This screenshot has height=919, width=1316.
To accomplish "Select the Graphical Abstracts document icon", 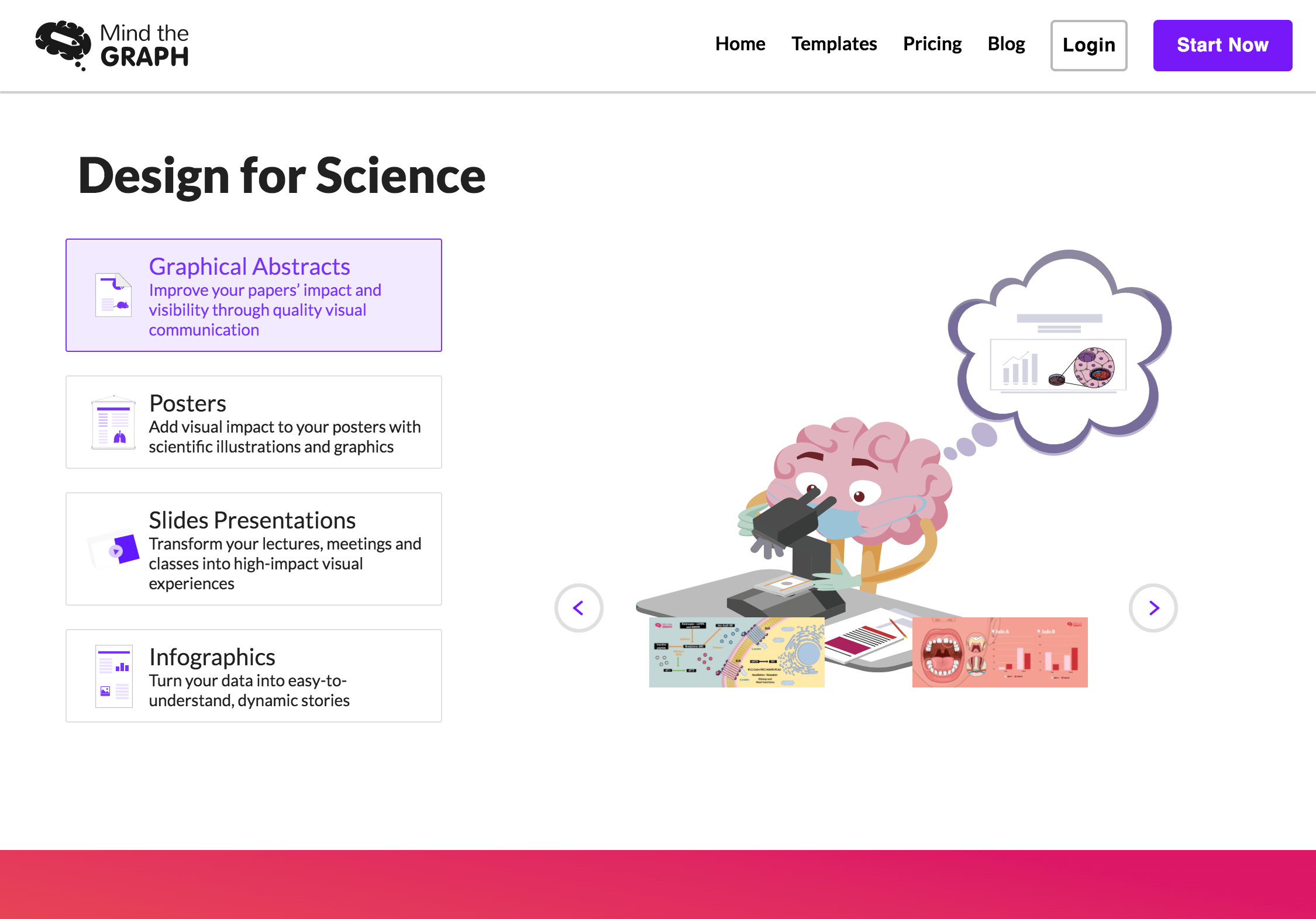I will (113, 295).
